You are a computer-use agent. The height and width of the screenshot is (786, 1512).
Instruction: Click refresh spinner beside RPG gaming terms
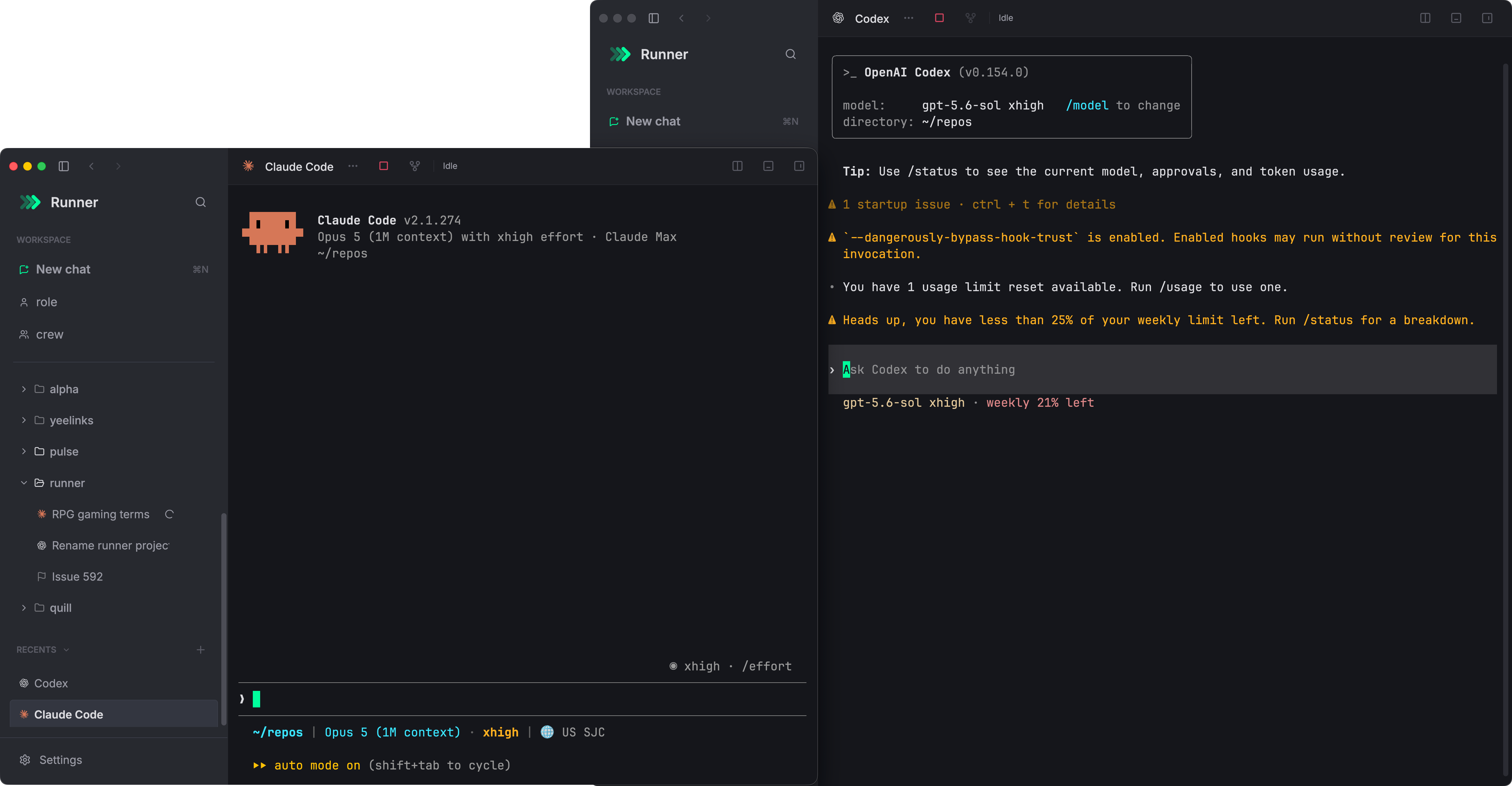(170, 514)
